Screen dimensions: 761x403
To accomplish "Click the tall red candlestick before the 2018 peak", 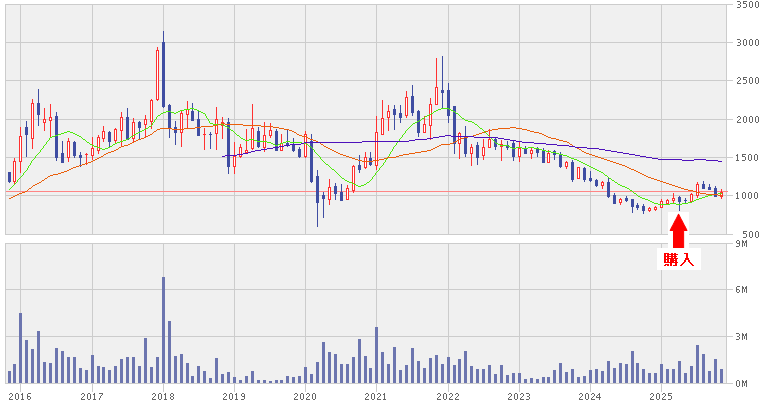I will point(157,75).
